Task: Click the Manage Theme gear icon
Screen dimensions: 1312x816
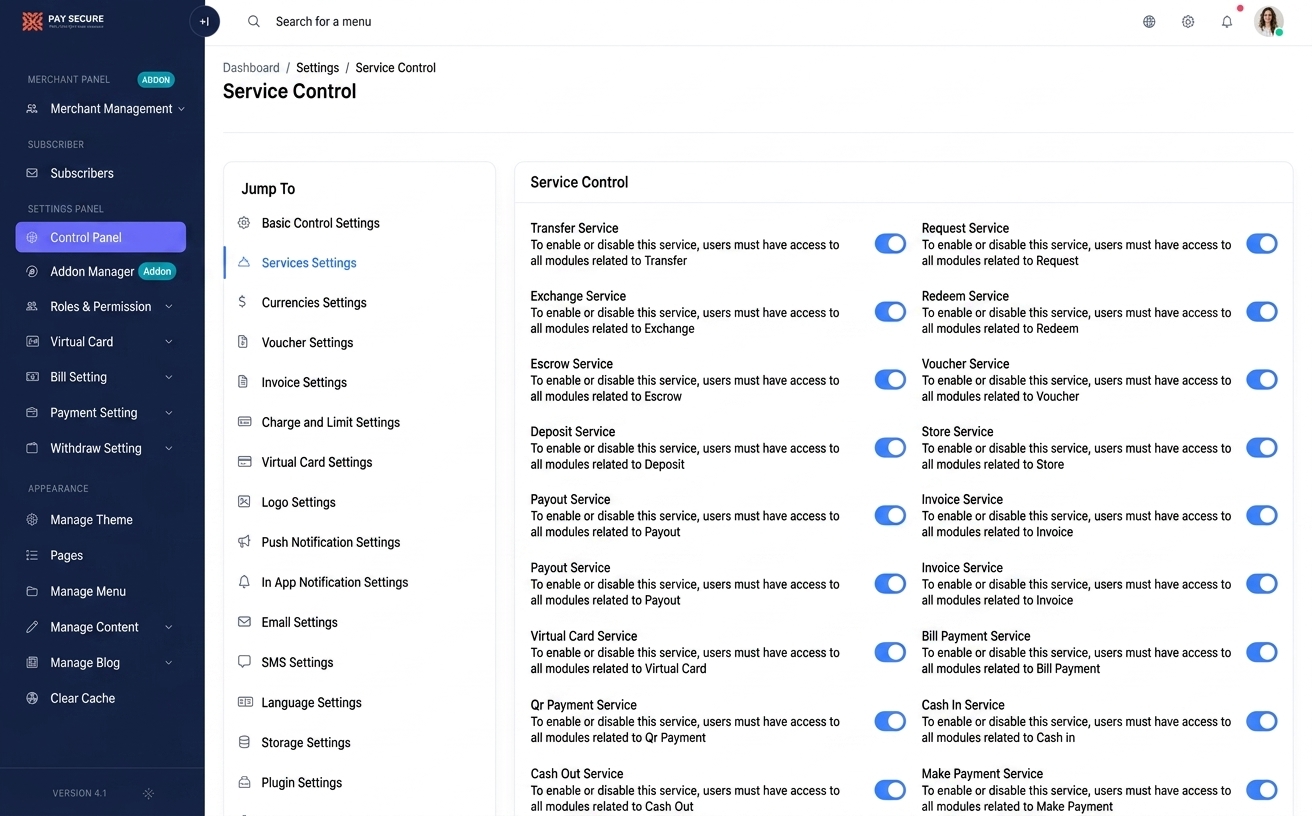Action: [32, 520]
